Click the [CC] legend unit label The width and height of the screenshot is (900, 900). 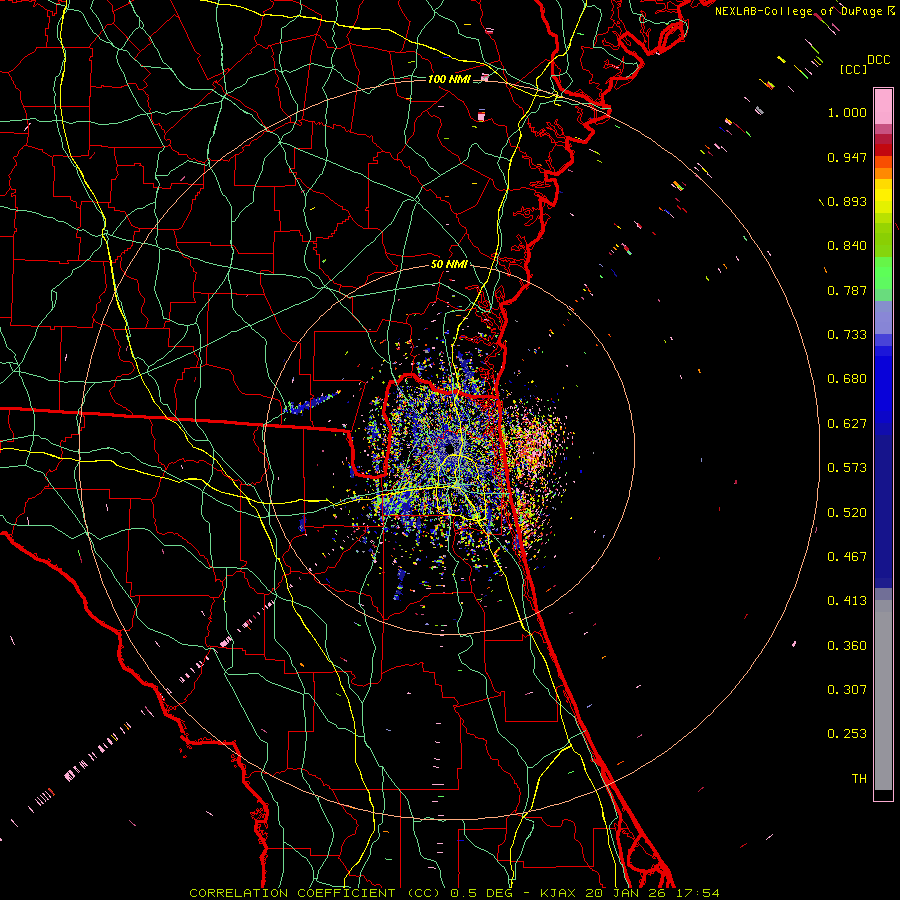(x=853, y=69)
